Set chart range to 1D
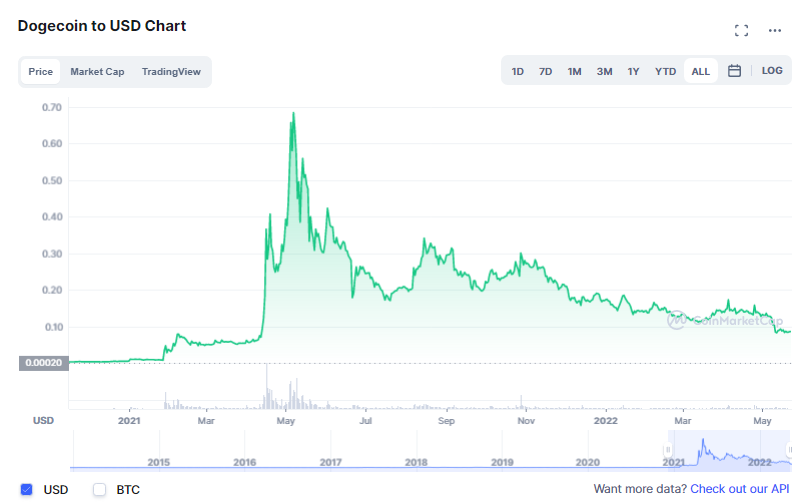Screen dimensions: 804x503 click(x=517, y=71)
